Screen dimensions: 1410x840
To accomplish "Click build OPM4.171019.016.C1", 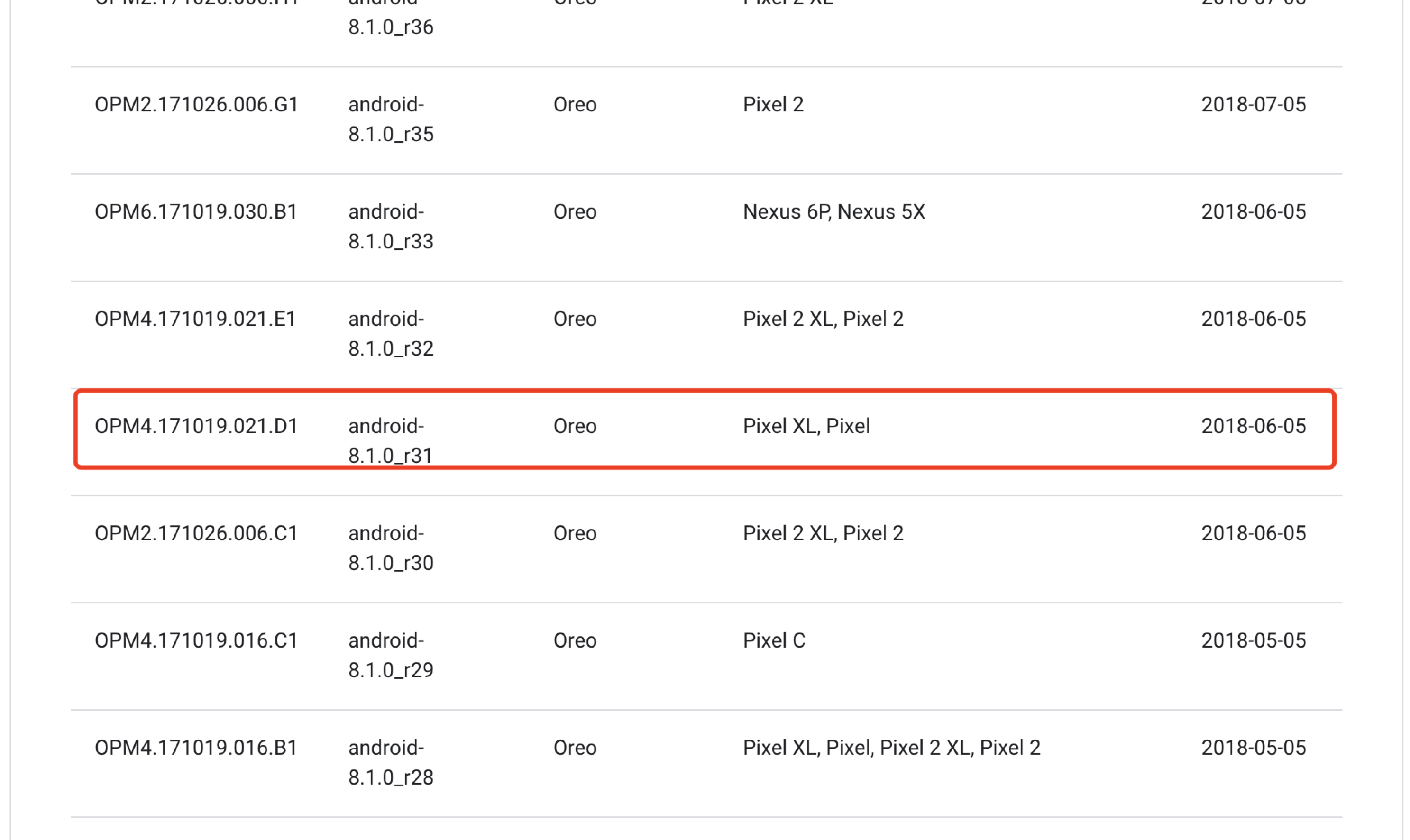I will 196,641.
